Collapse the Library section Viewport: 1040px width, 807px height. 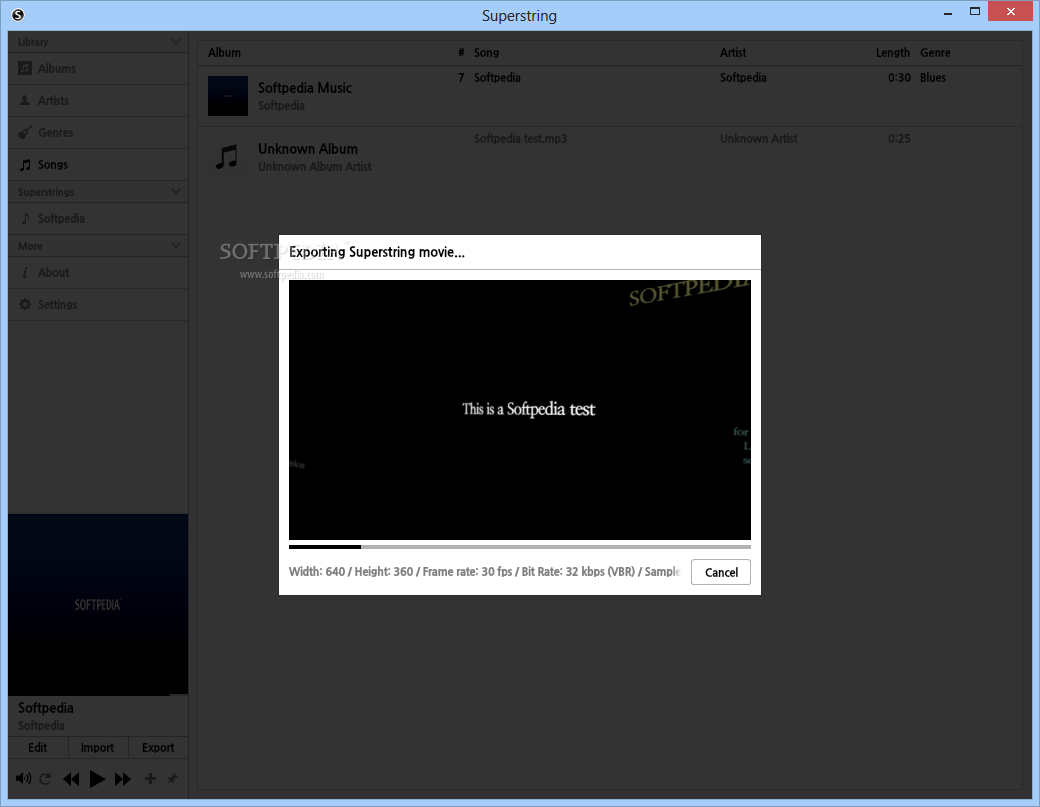tap(175, 42)
